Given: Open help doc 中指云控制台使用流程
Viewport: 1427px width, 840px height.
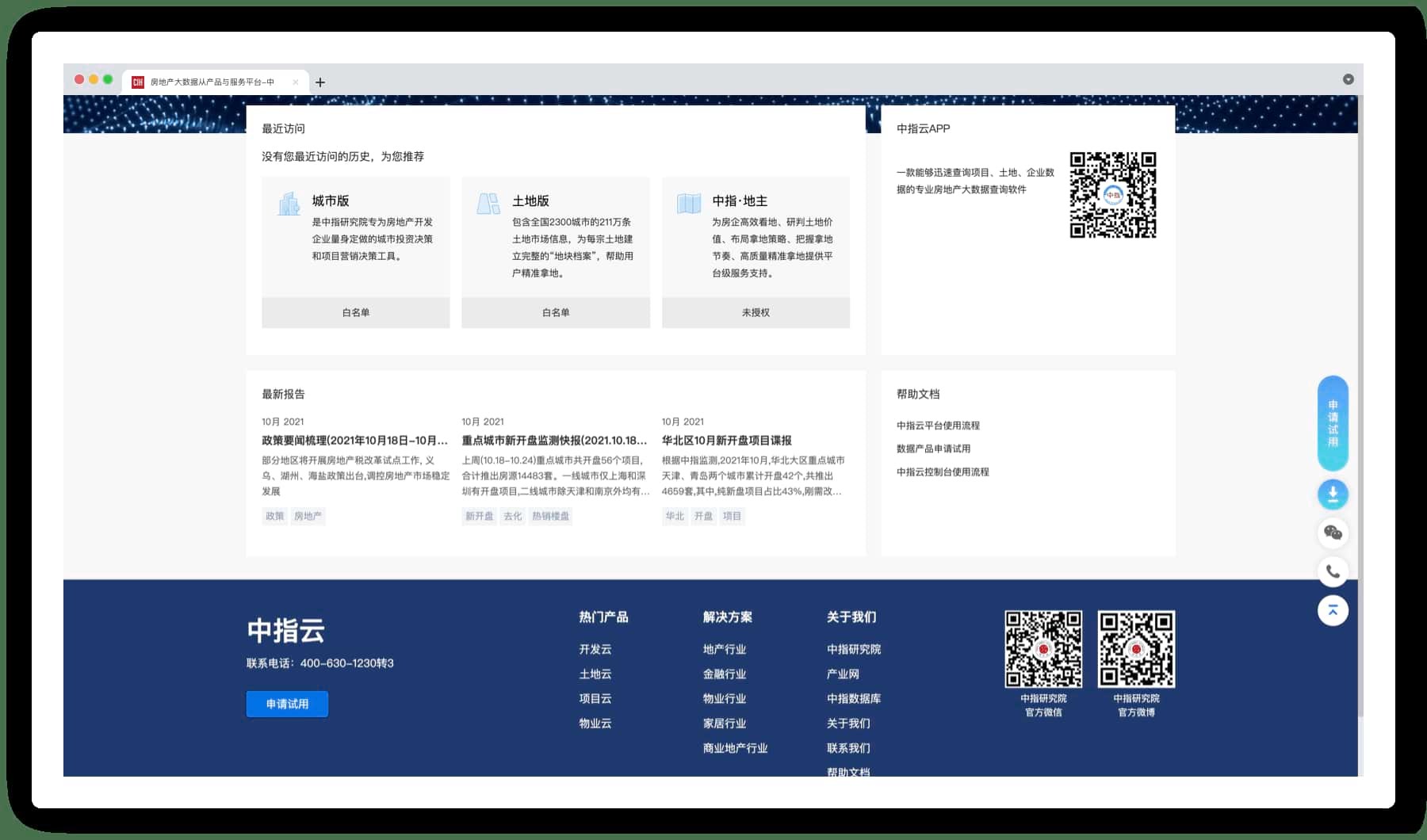Looking at the screenshot, I should [943, 472].
